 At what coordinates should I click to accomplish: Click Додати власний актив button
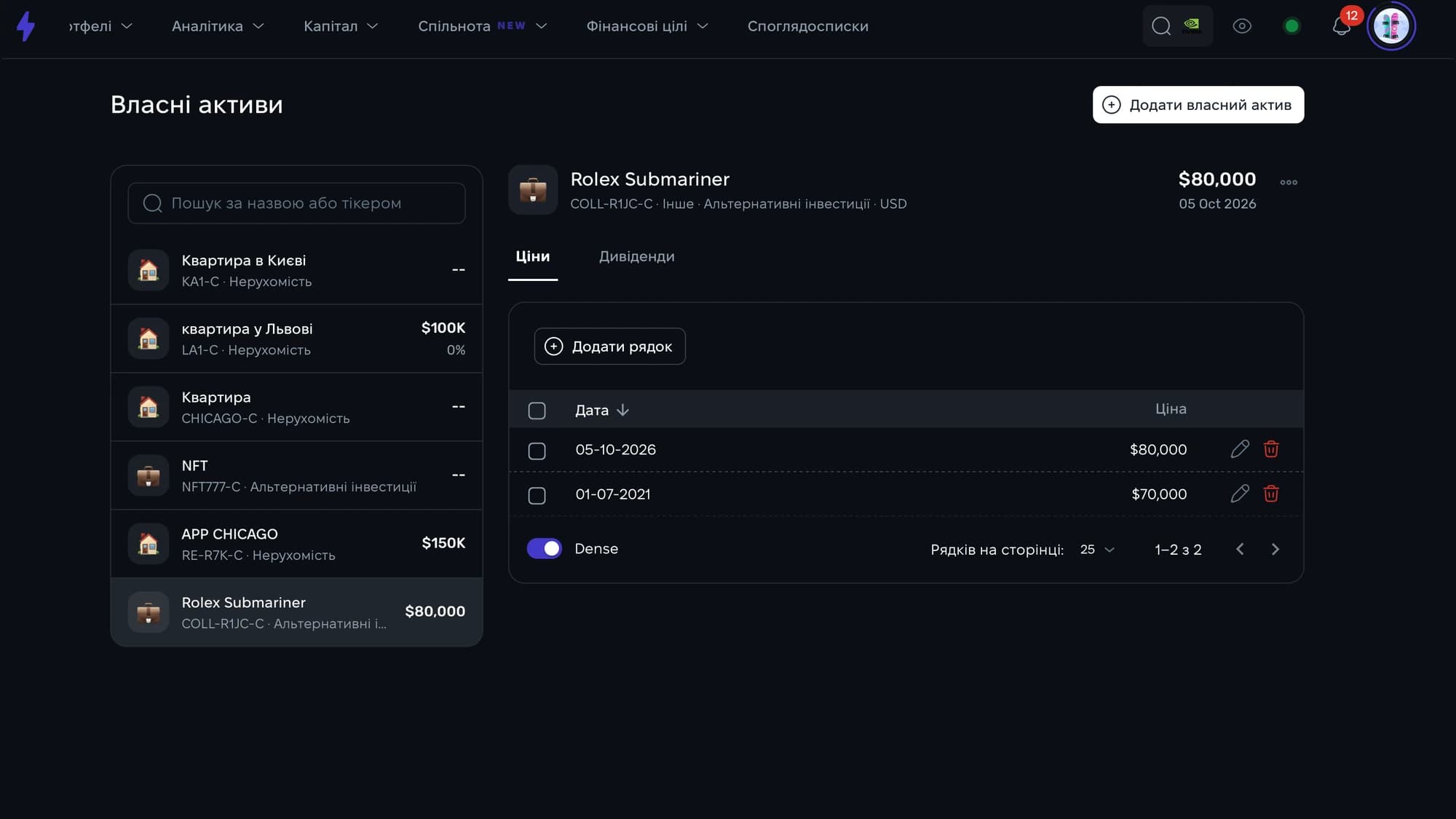click(x=1198, y=105)
